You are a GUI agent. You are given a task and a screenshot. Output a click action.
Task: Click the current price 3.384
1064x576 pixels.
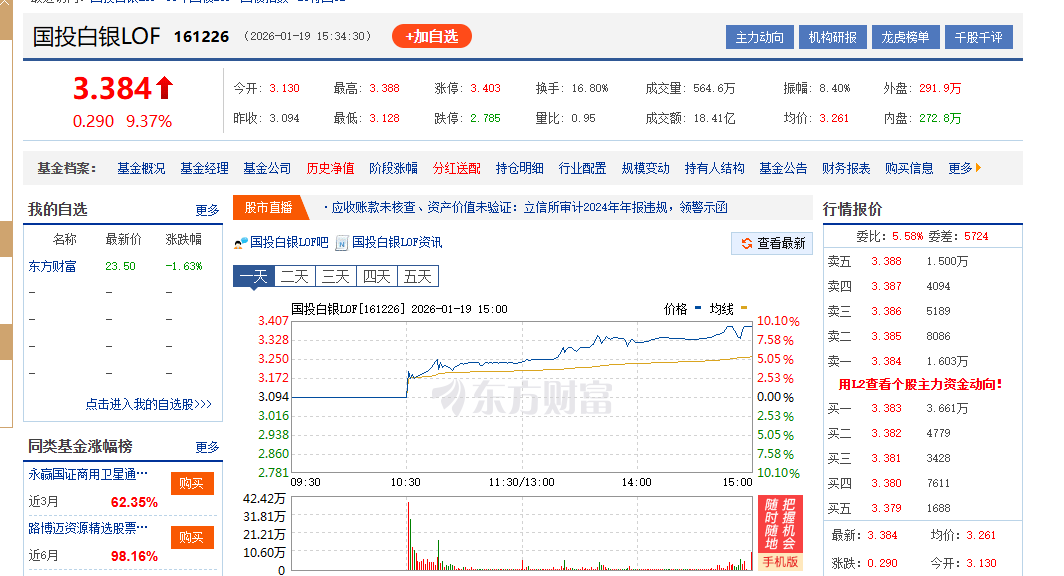112,88
